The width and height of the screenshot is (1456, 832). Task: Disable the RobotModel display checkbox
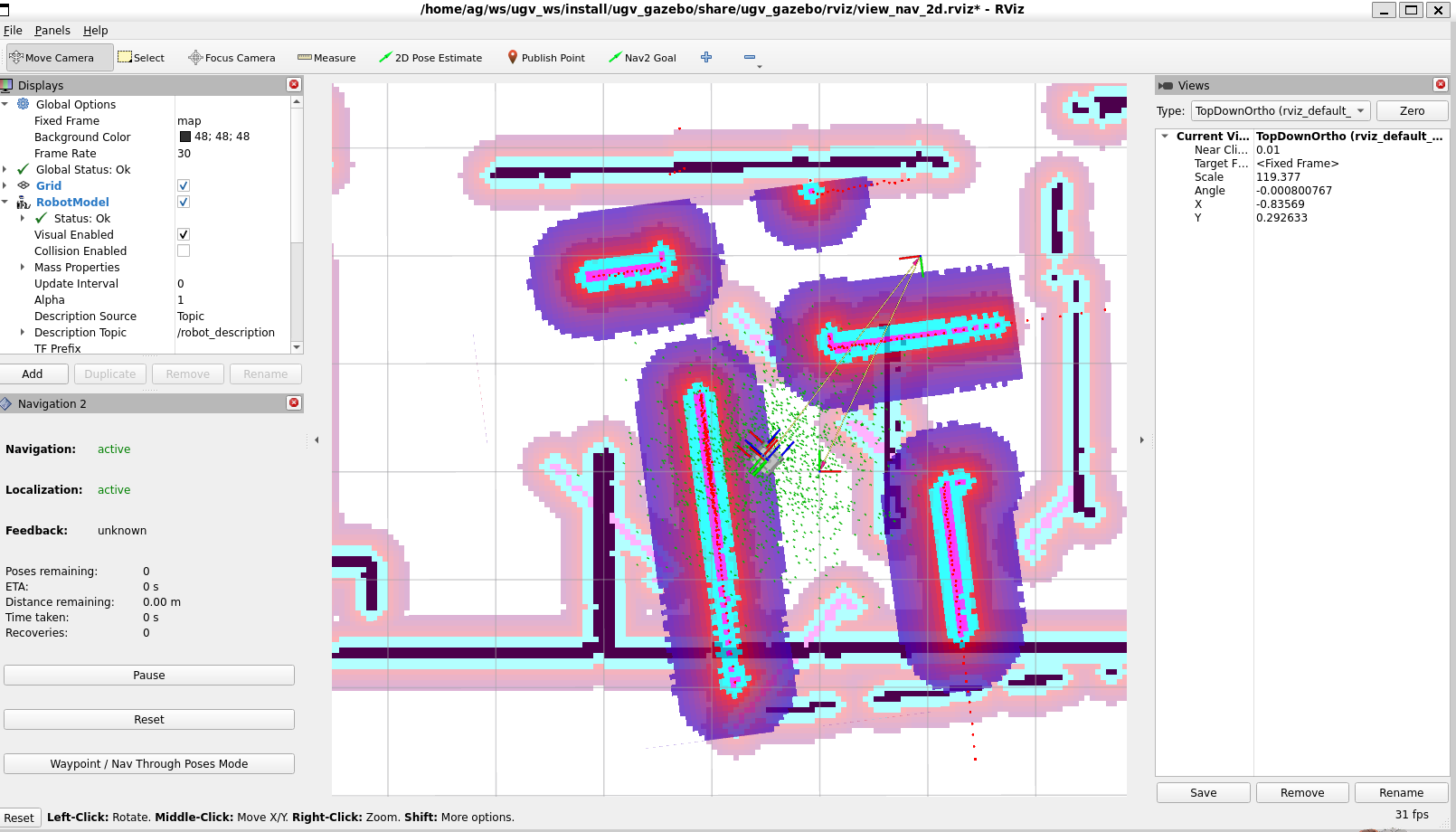[x=184, y=202]
